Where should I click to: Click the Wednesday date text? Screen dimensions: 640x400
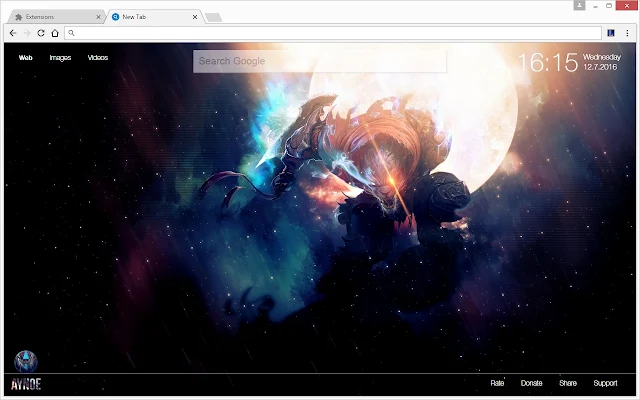coord(602,57)
